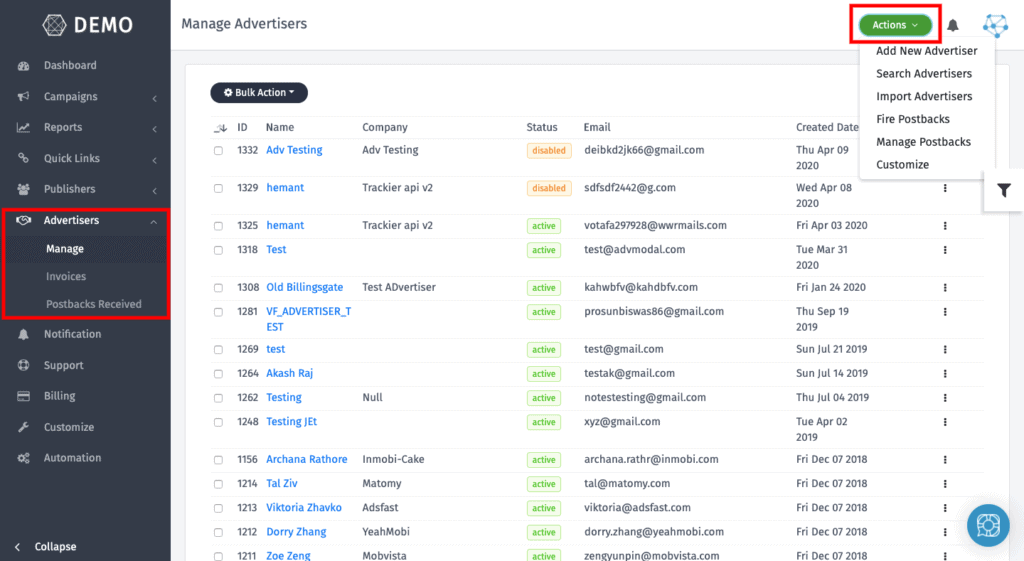Open the Old Billingsgate advertiser link
Image resolution: width=1024 pixels, height=561 pixels.
(304, 287)
